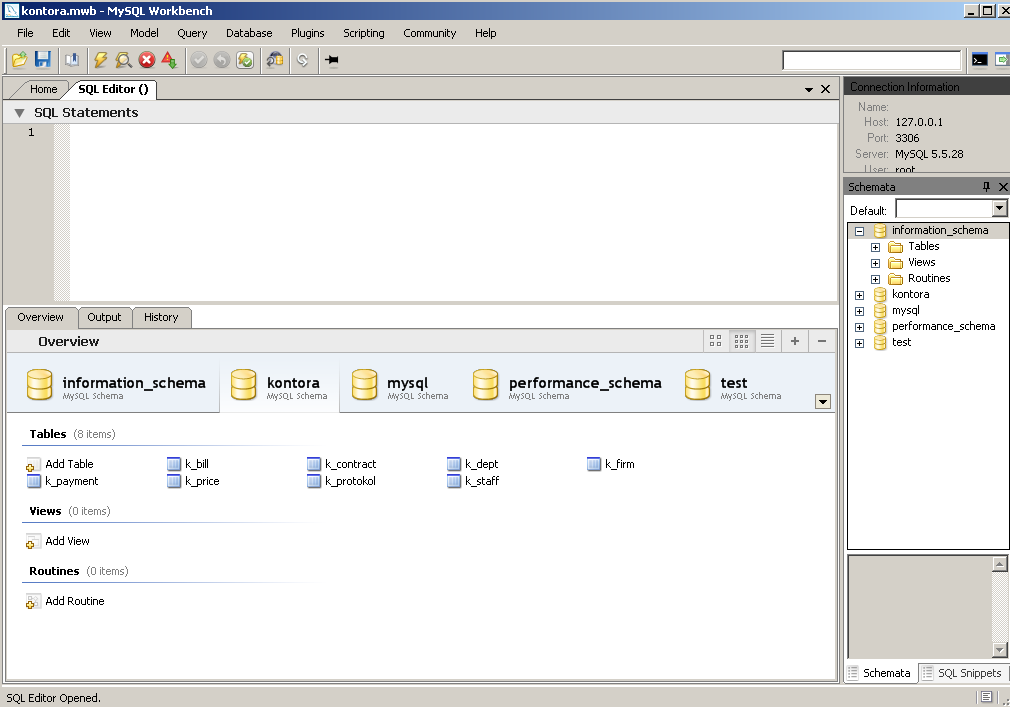
Task: Expand the kontora schema tree node
Action: click(x=859, y=295)
